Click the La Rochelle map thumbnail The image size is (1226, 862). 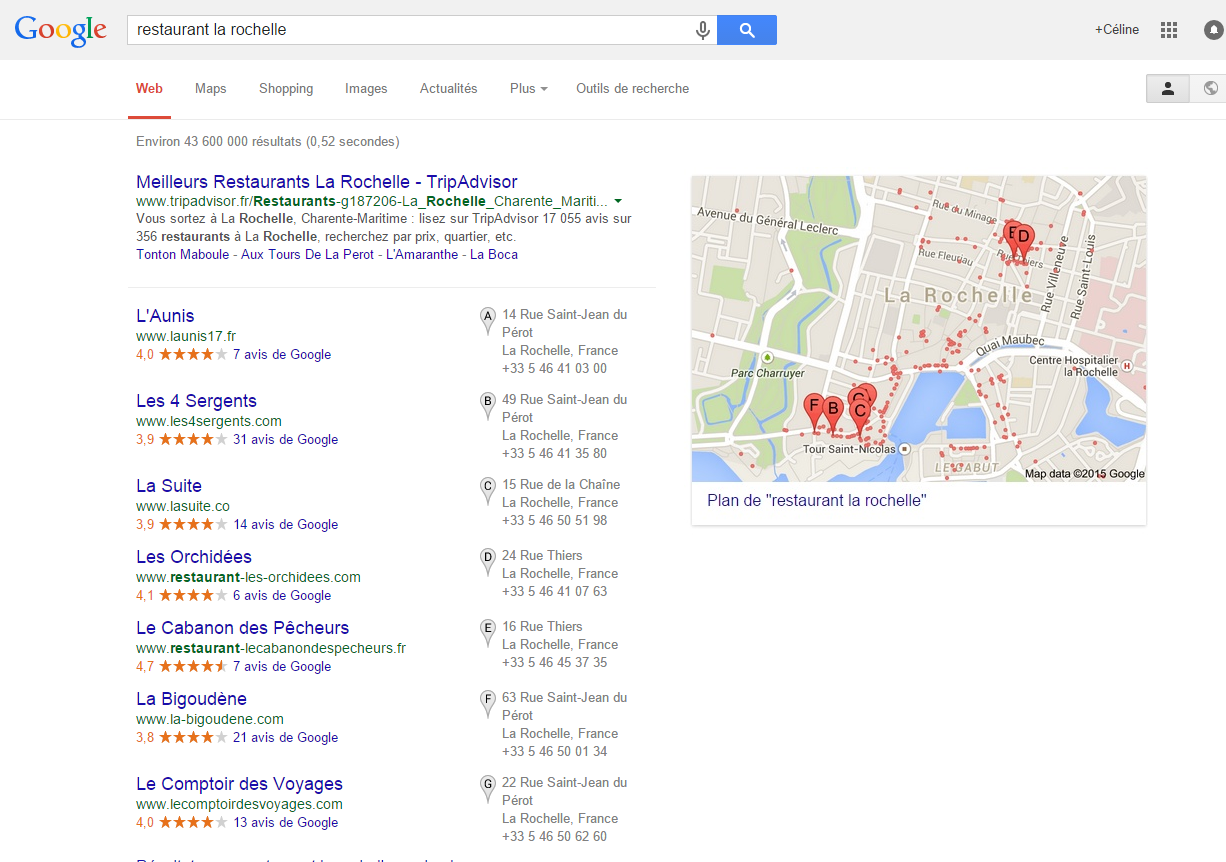tap(919, 329)
